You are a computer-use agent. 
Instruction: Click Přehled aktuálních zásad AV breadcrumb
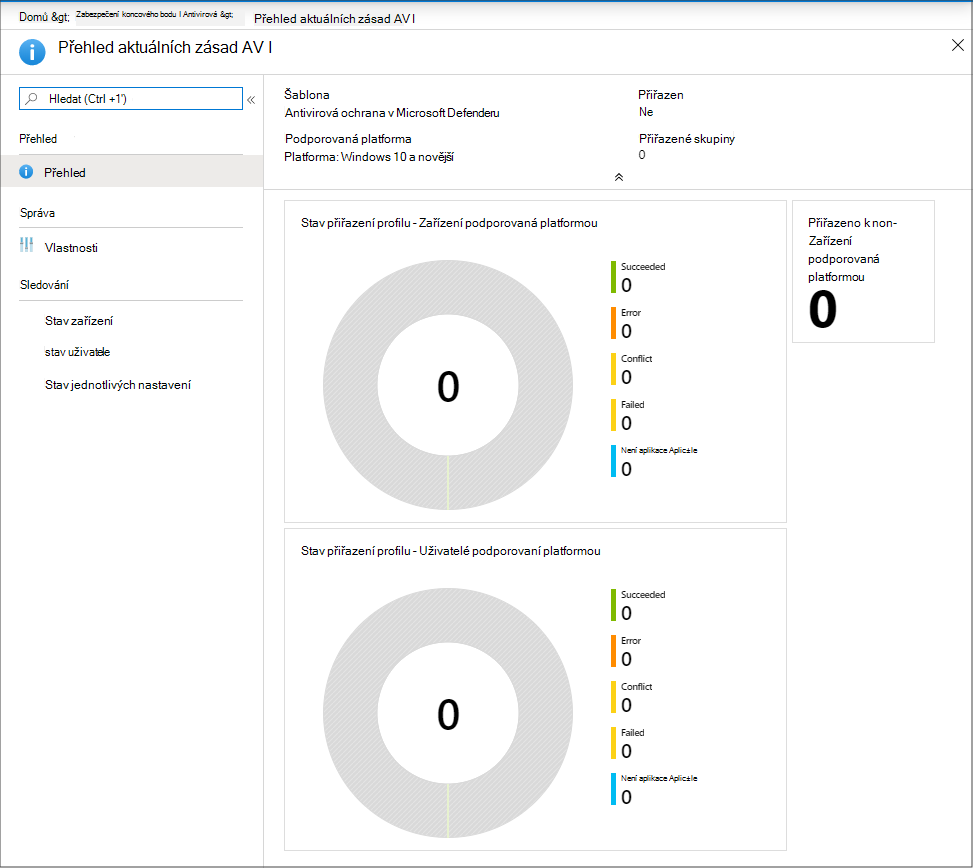click(334, 19)
